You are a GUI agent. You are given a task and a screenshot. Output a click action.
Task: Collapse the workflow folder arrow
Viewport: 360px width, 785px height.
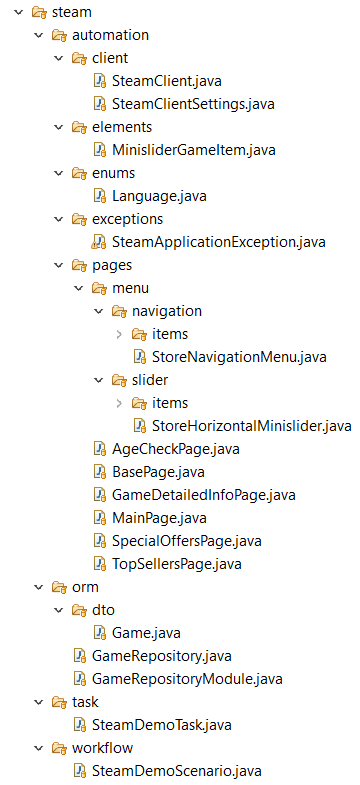click(39, 748)
